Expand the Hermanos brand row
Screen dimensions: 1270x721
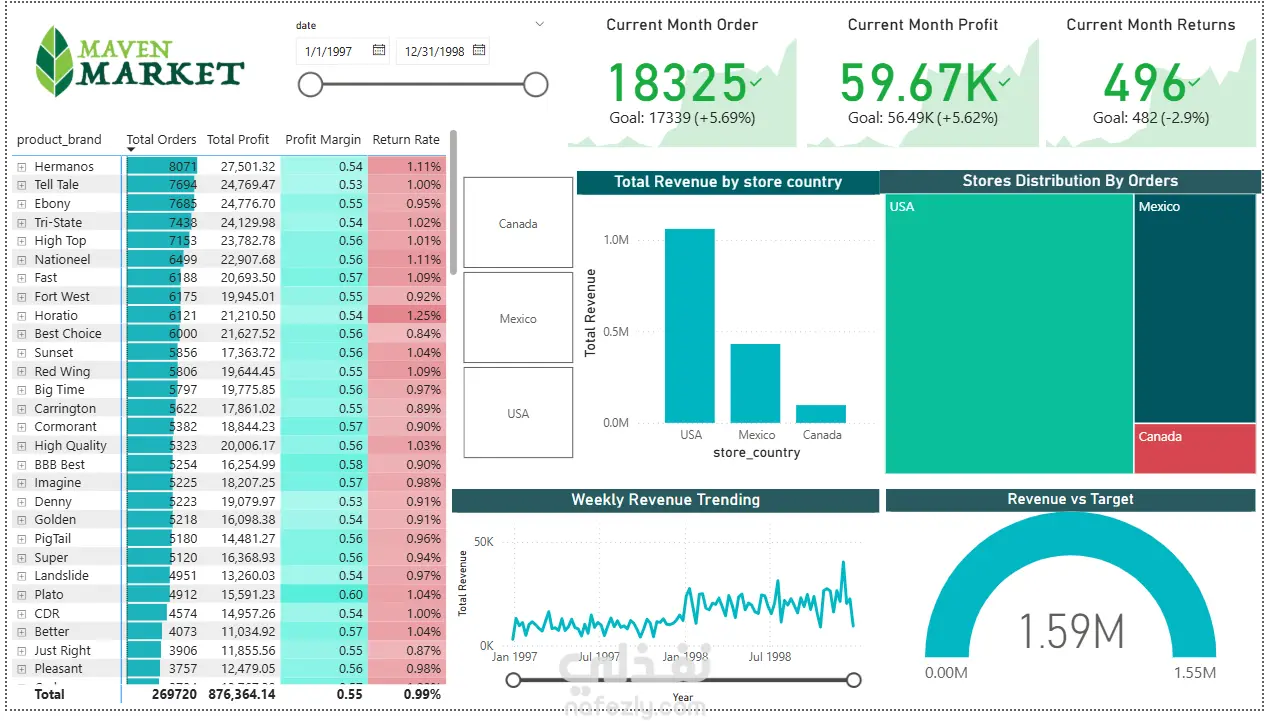pos(22,167)
